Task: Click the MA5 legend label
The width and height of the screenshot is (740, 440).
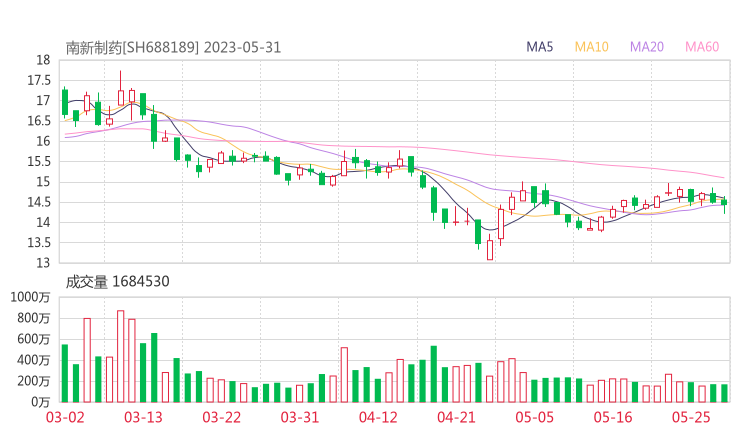Action: click(x=539, y=47)
